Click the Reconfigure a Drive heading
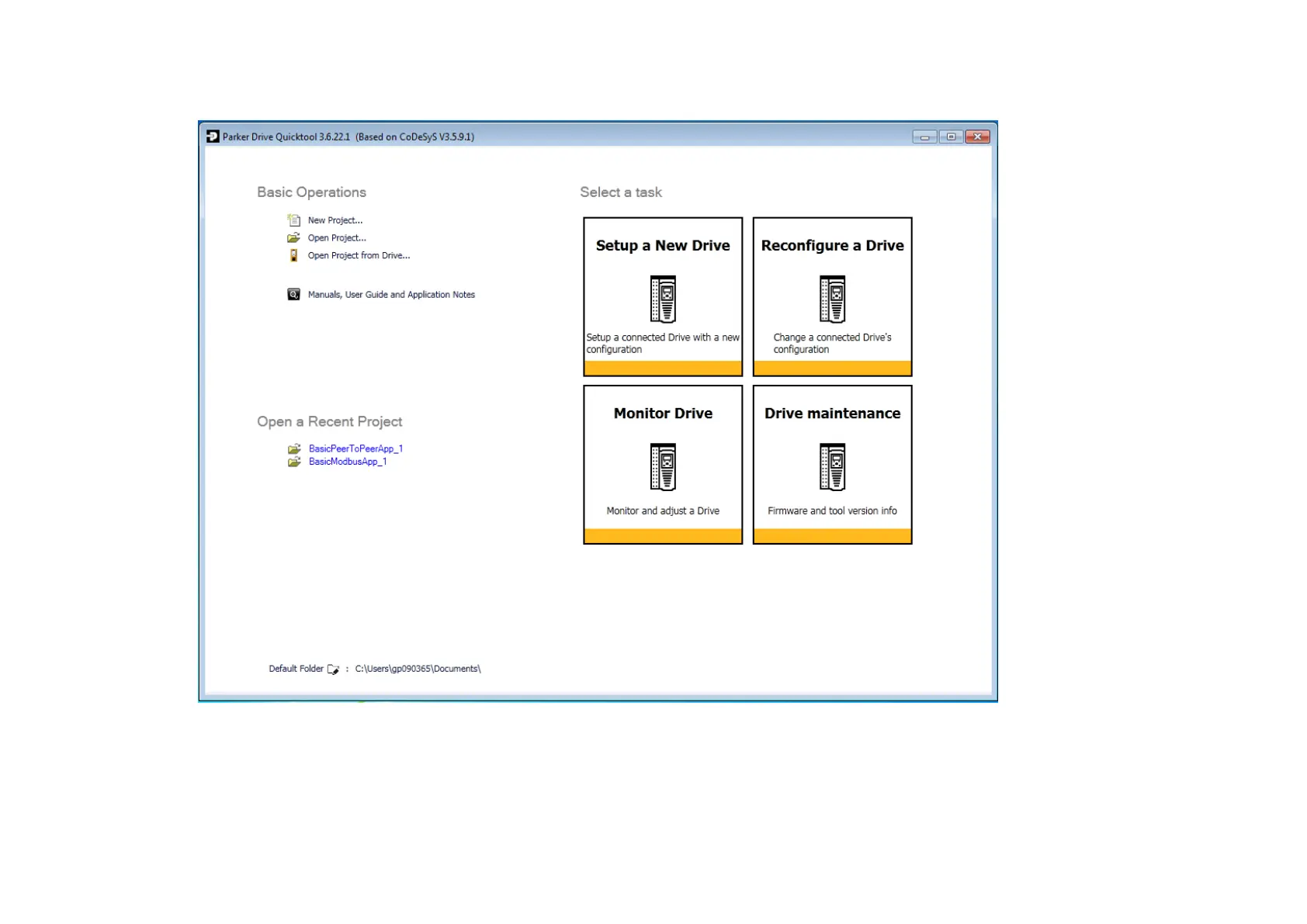The image size is (1307, 924). tap(832, 245)
